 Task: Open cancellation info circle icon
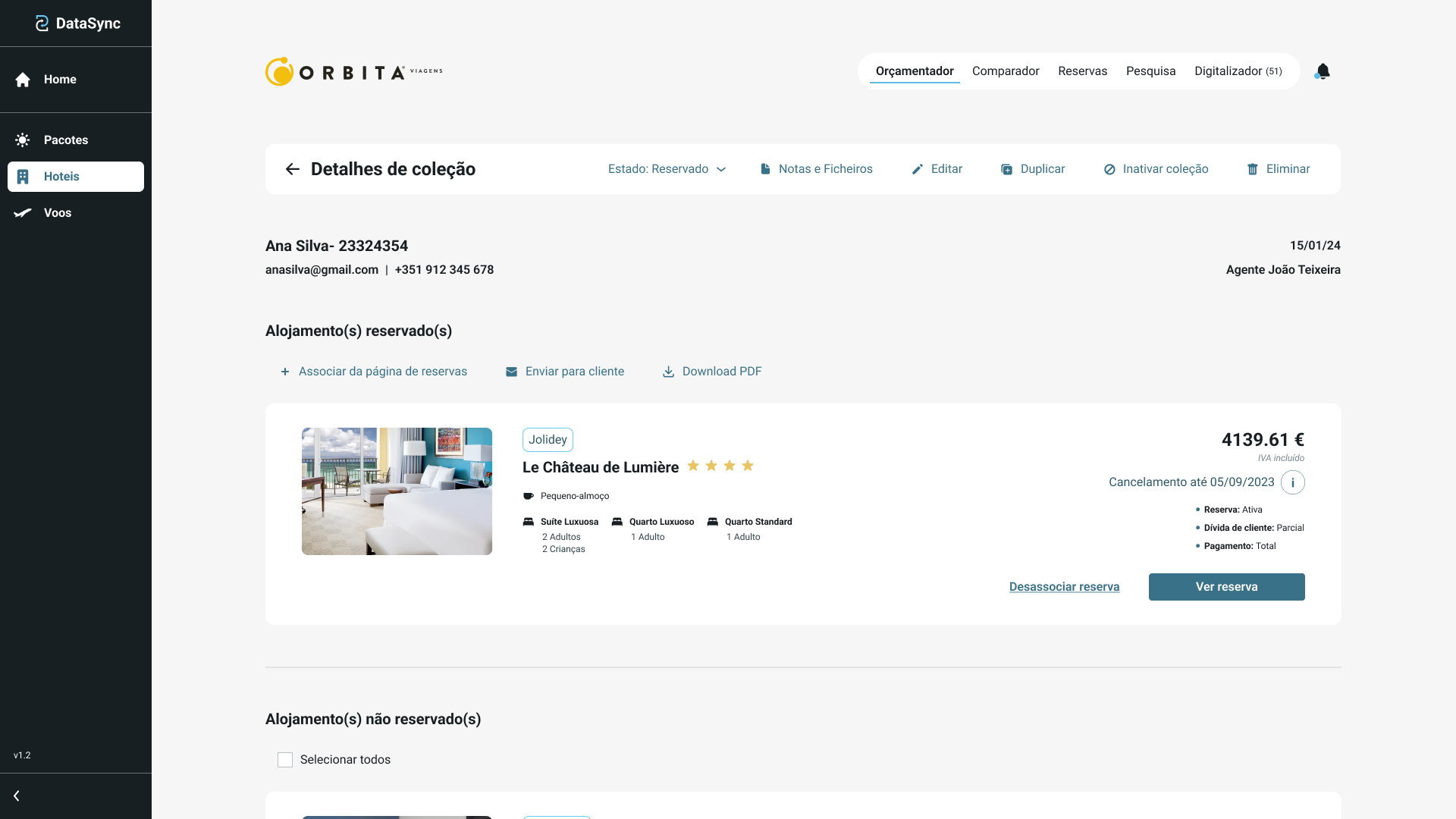click(x=1292, y=482)
